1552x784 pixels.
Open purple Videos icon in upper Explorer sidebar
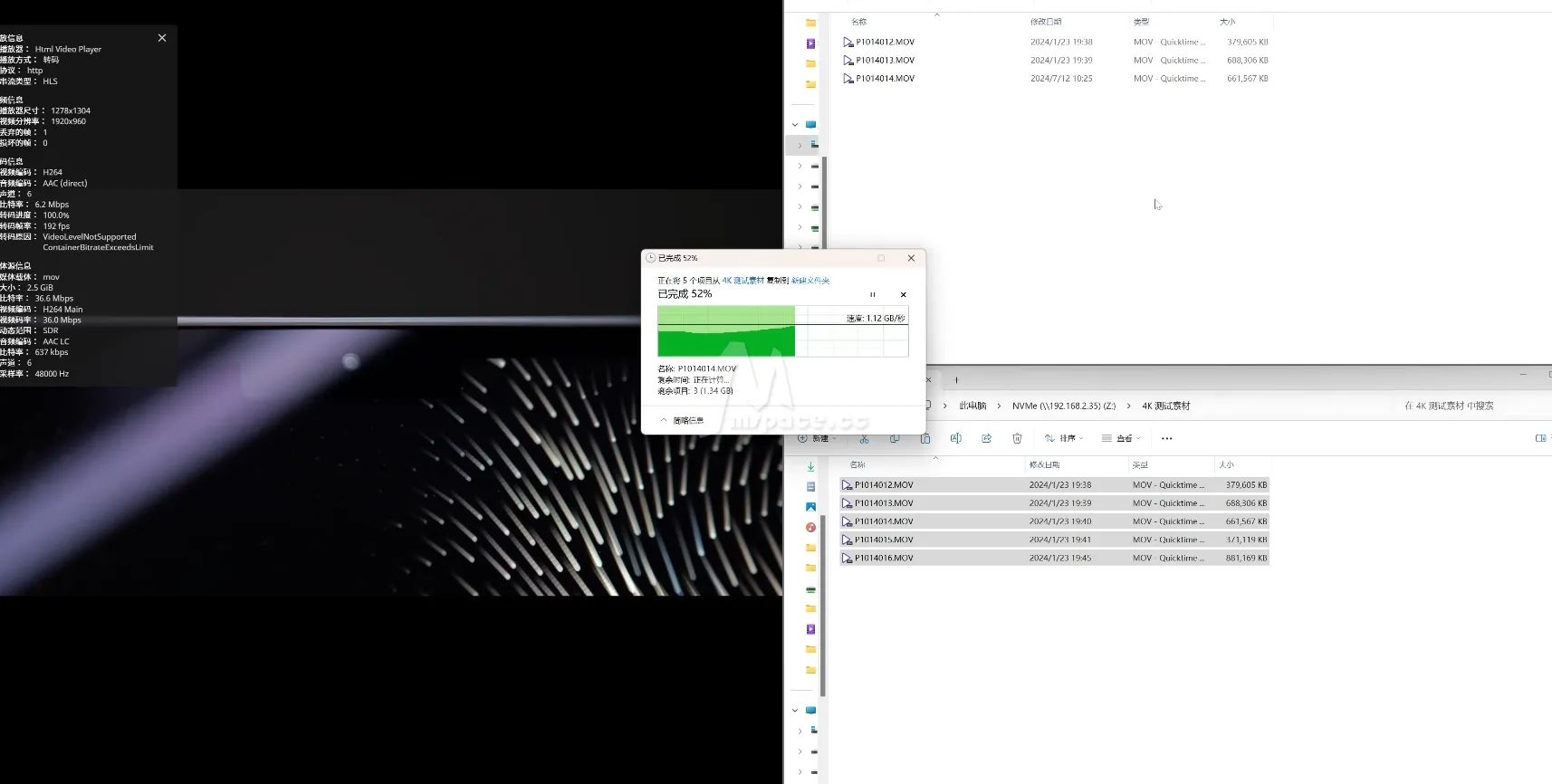click(810, 43)
